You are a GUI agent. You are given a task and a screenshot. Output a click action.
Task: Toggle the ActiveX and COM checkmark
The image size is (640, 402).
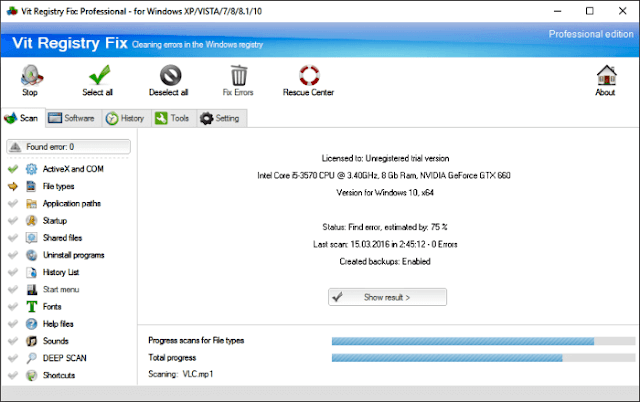(13, 169)
